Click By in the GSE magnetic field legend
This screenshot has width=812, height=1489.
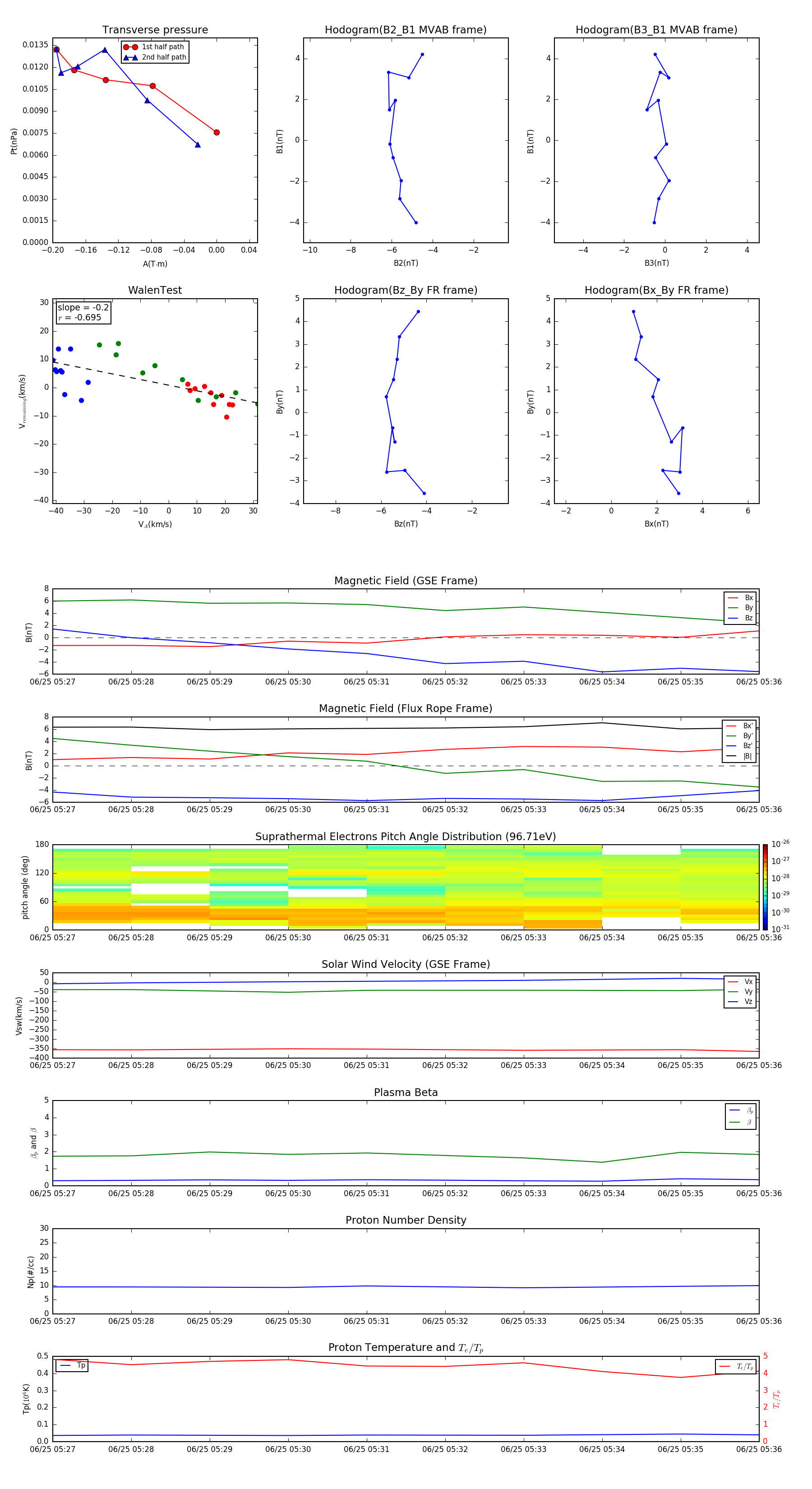tap(740, 607)
